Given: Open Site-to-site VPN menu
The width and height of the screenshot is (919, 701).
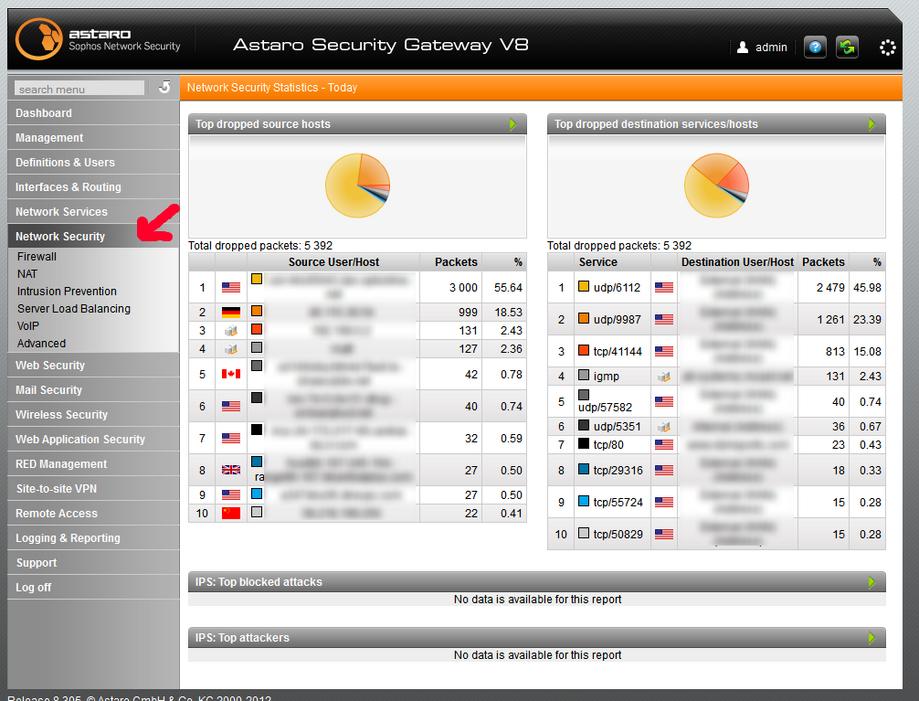Looking at the screenshot, I should pyautogui.click(x=93, y=488).
